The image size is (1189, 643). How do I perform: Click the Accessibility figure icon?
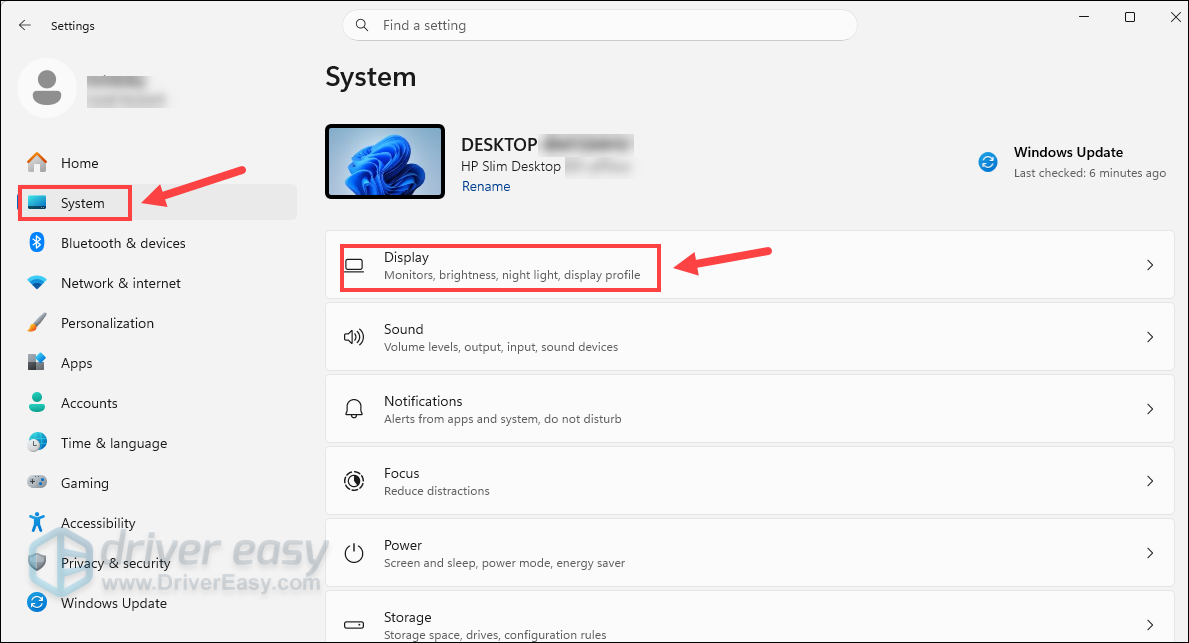click(36, 522)
